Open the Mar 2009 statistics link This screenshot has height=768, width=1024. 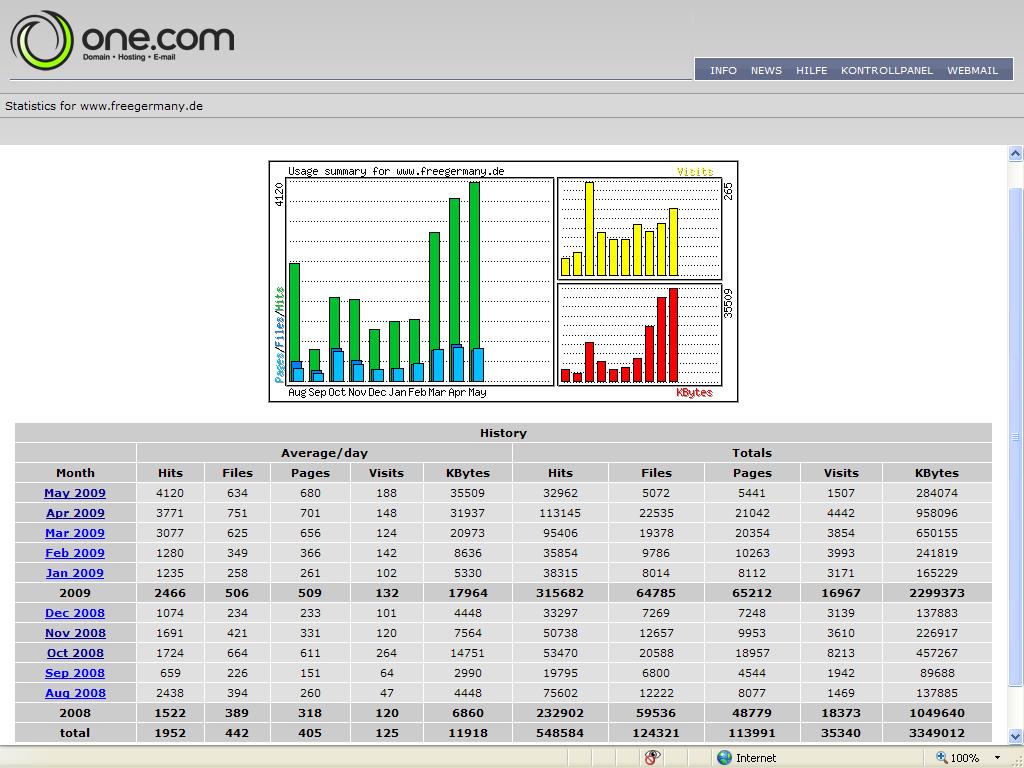pos(75,533)
